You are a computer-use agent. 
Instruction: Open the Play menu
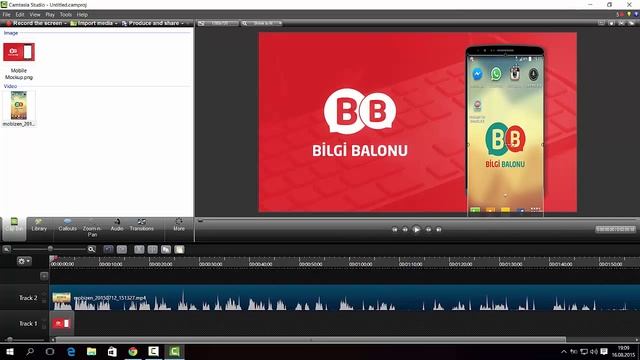click(x=50, y=14)
